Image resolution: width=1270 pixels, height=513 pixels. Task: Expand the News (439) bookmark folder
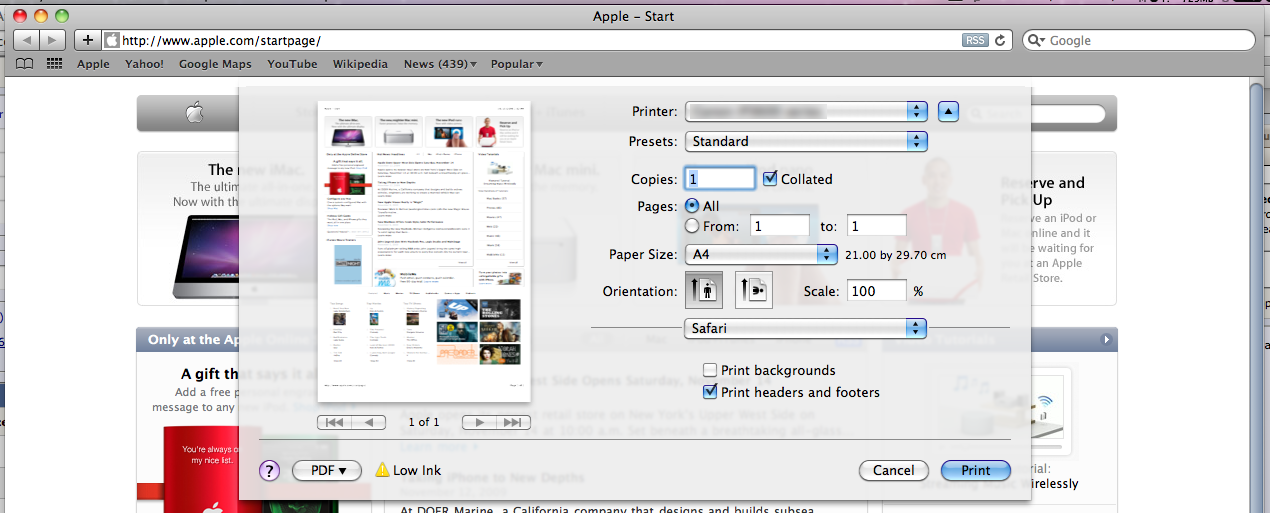pyautogui.click(x=440, y=64)
